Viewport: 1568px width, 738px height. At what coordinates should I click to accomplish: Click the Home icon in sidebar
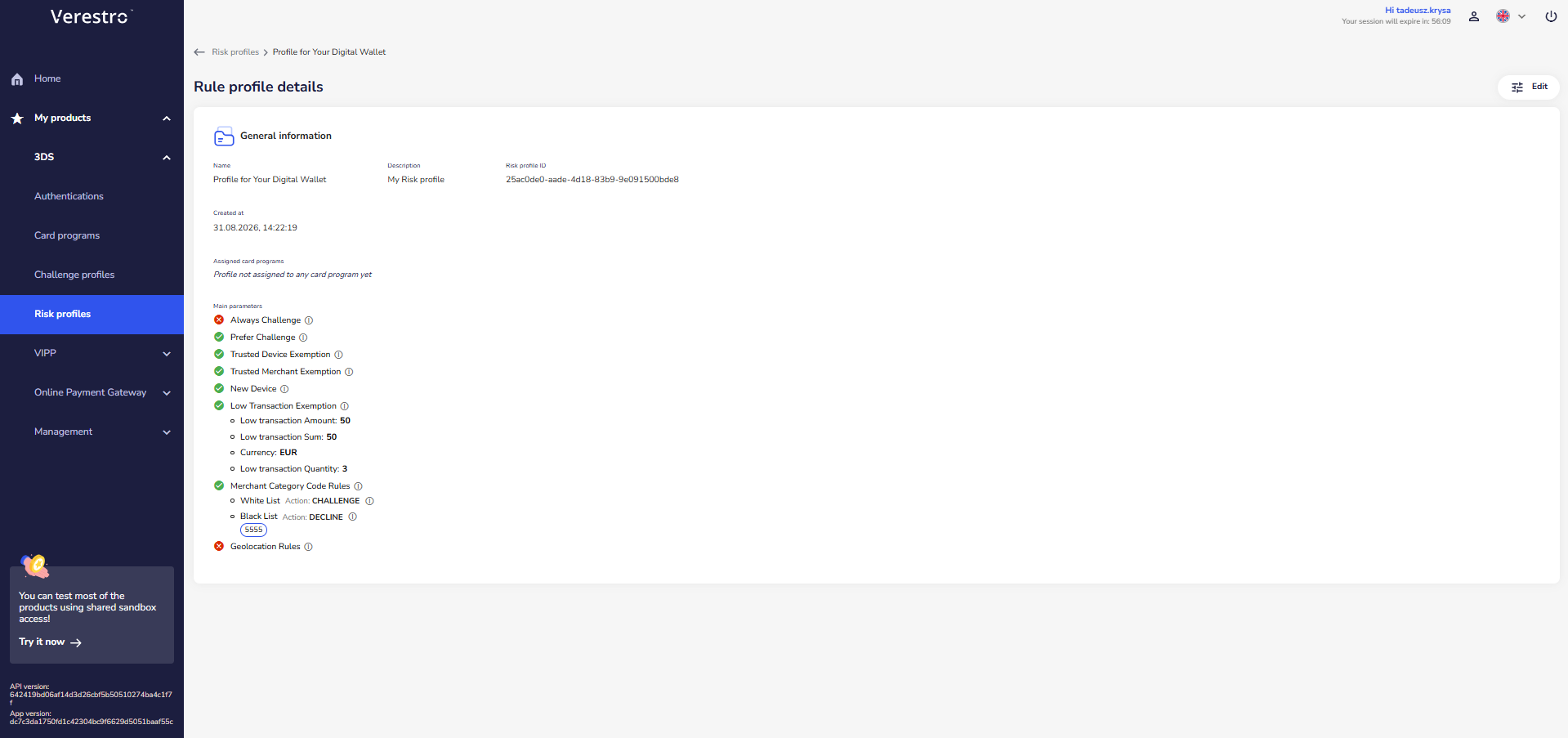point(17,79)
